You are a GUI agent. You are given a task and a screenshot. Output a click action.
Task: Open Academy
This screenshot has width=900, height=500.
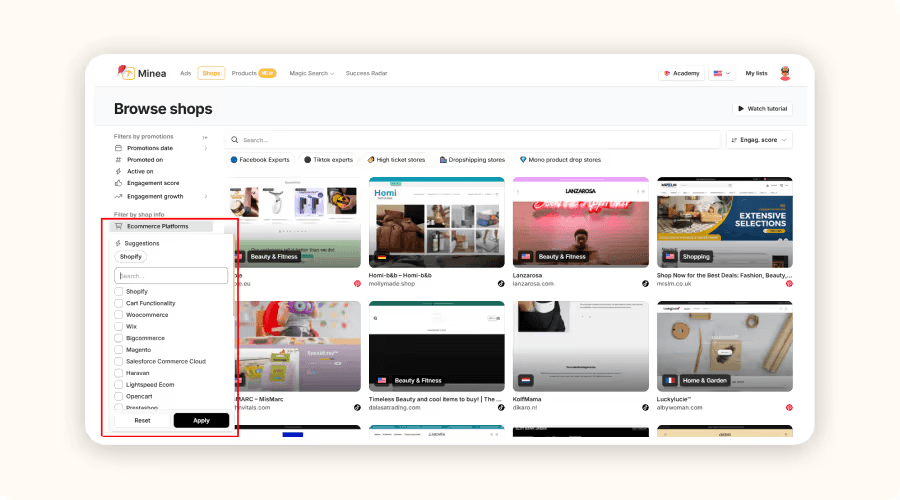[681, 73]
